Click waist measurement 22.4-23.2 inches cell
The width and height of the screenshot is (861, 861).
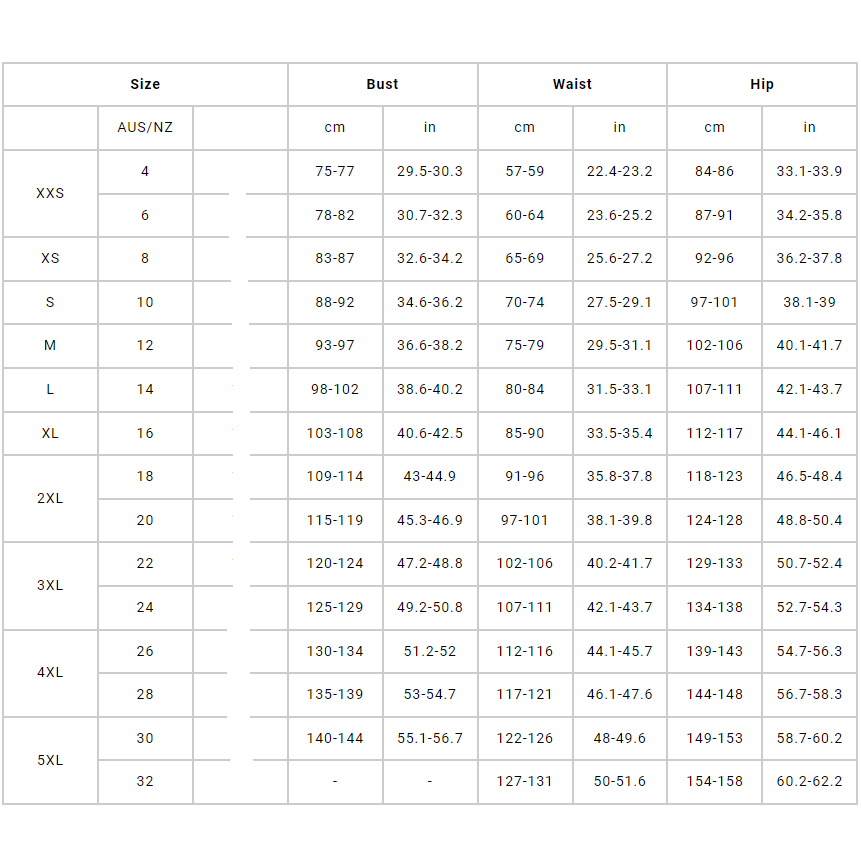point(619,171)
